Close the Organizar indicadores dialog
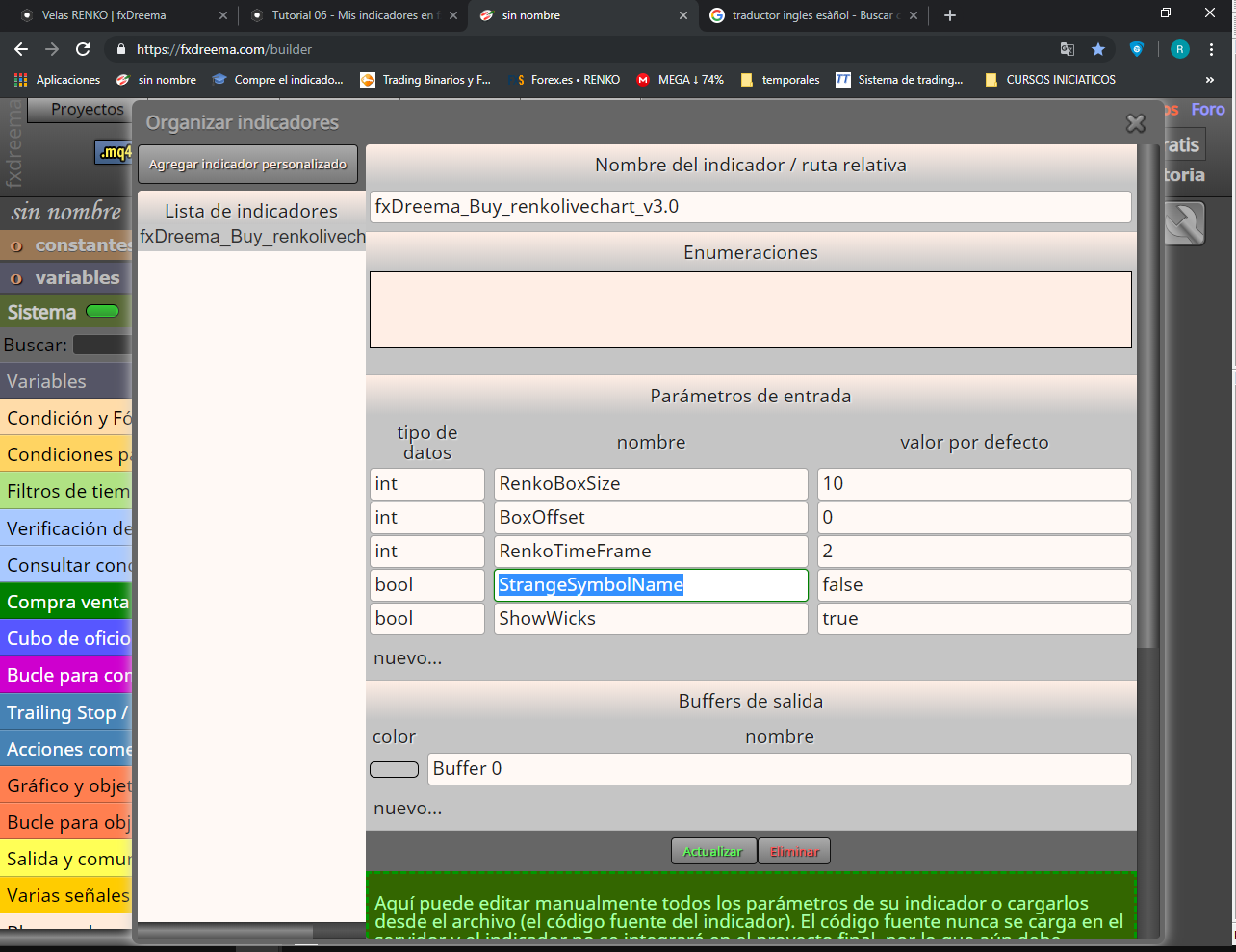 point(1136,123)
